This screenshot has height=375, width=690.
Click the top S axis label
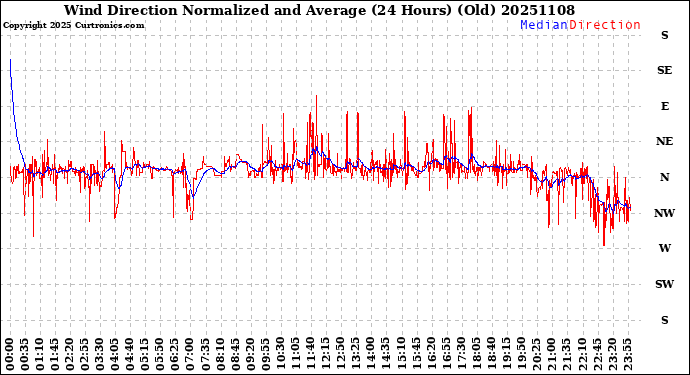665,35
